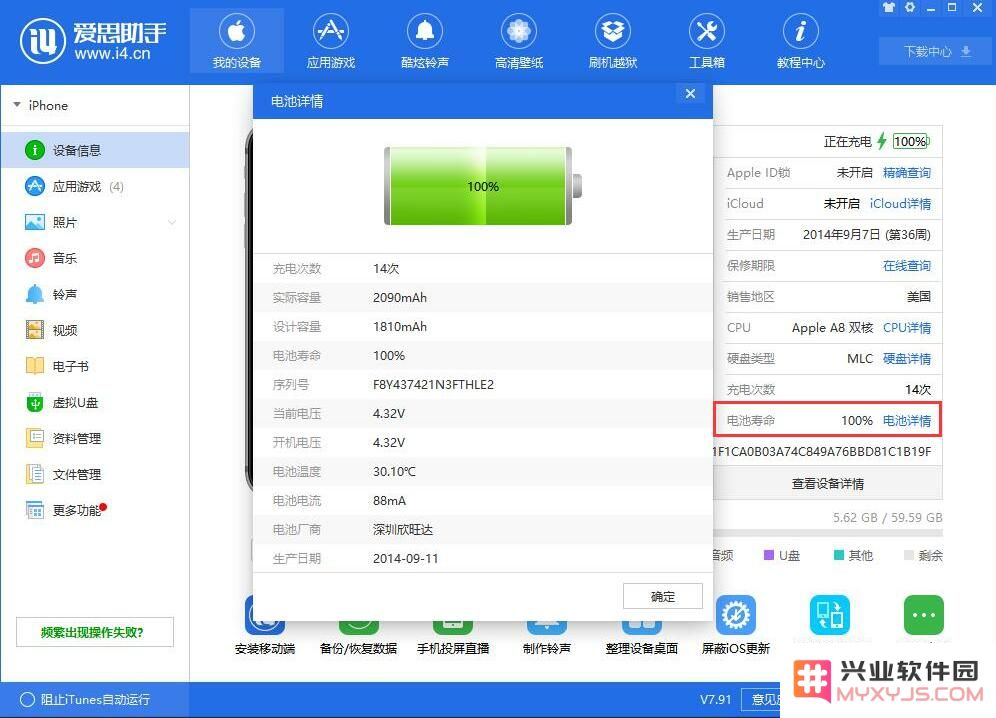
Task: Click the 2014-09-11 production date value
Action: click(405, 559)
